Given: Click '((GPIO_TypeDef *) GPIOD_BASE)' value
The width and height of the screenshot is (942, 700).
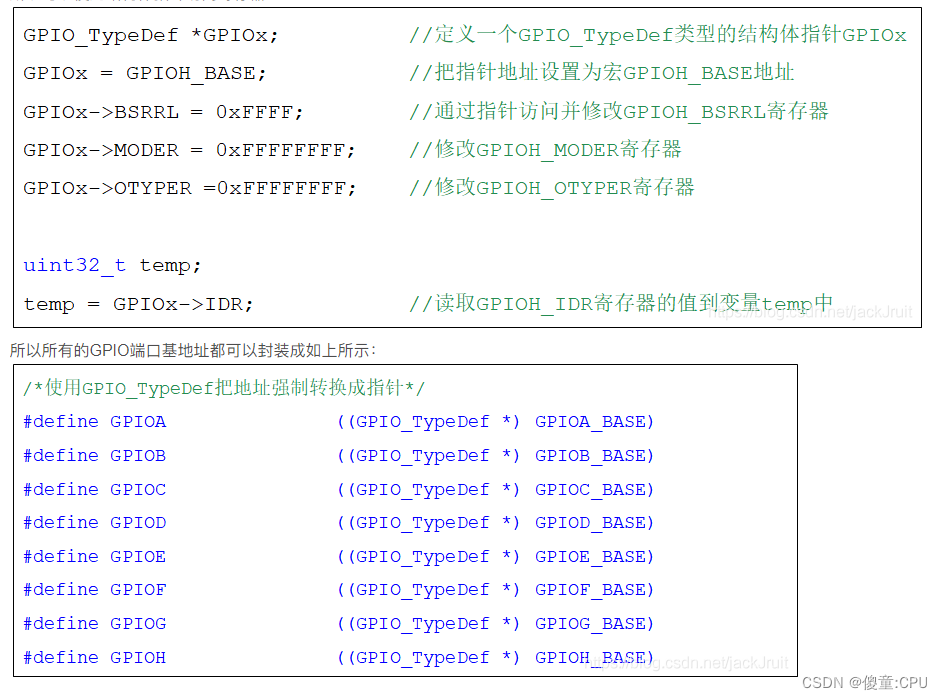Looking at the screenshot, I should 495,523.
